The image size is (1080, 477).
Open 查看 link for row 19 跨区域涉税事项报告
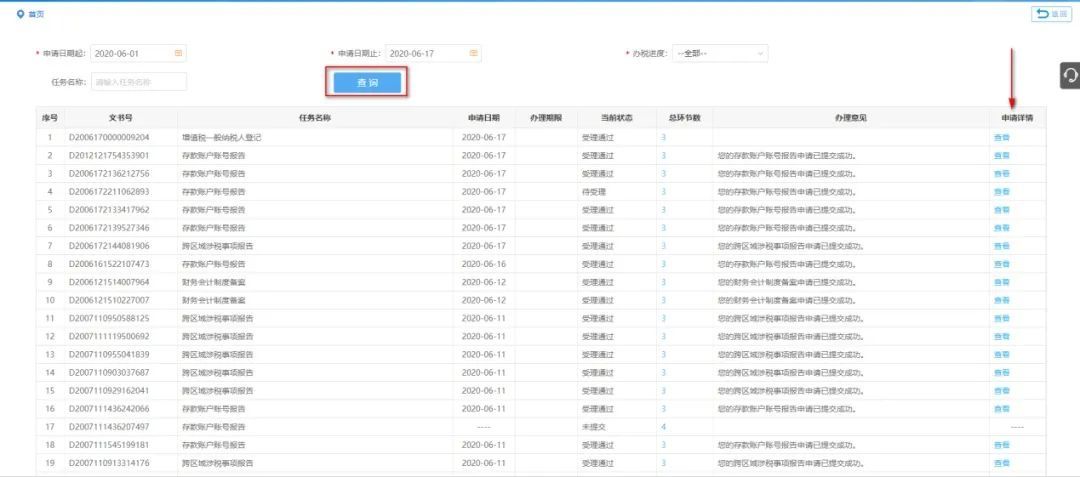pos(1001,463)
